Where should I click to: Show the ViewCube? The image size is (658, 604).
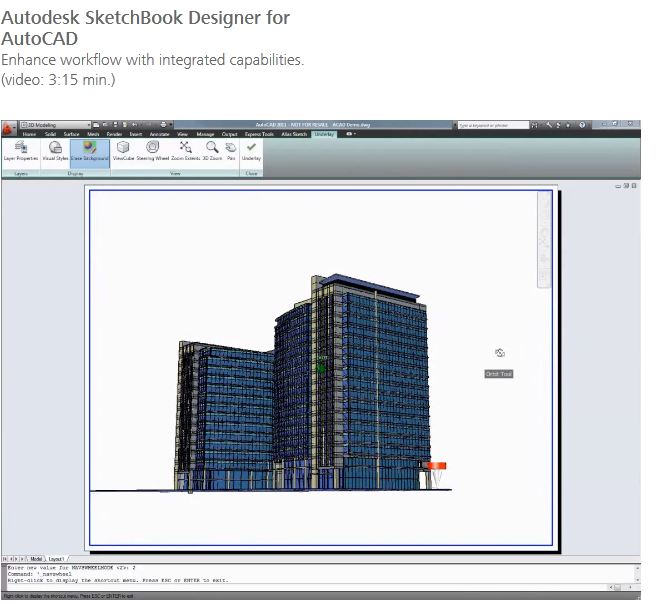tap(124, 151)
